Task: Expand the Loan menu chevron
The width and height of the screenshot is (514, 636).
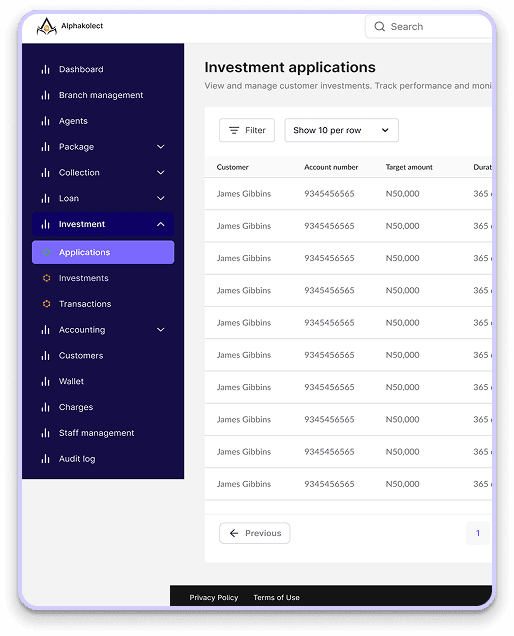Action: (161, 198)
